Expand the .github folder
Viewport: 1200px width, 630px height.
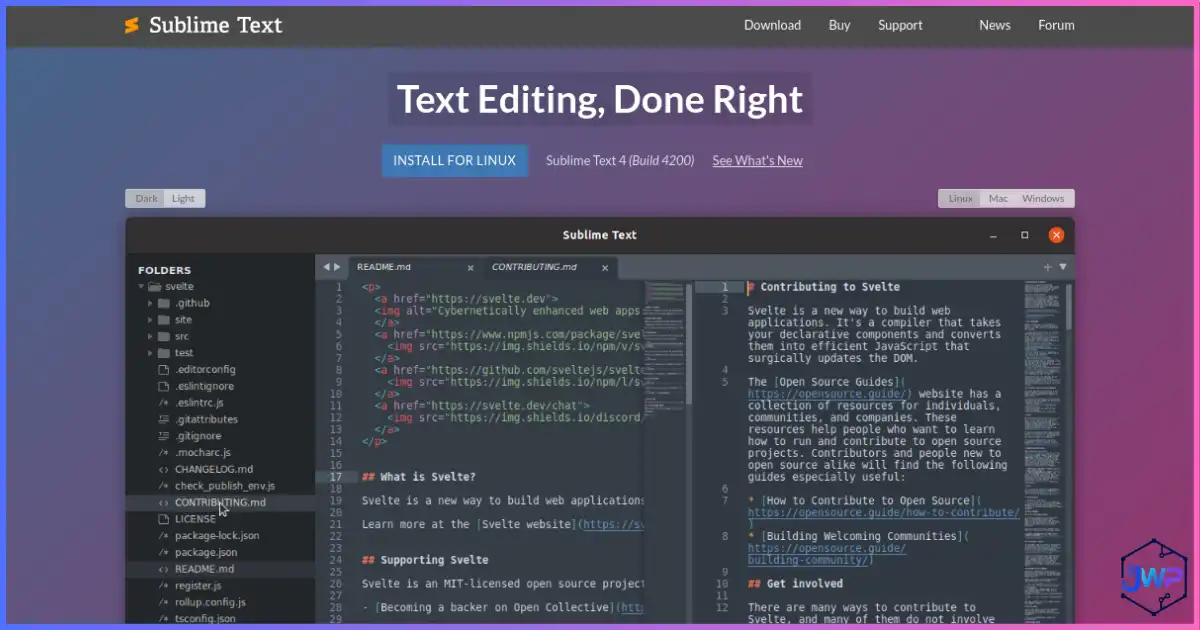point(151,303)
